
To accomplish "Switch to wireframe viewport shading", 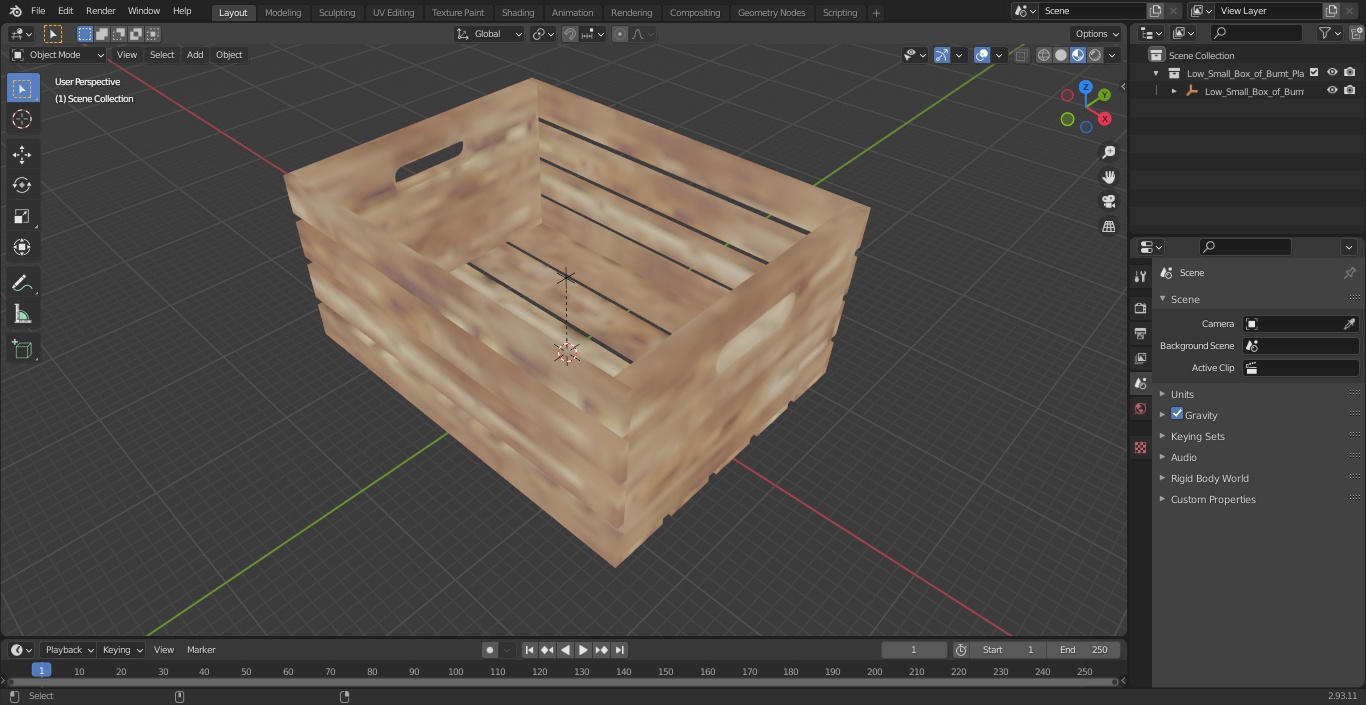I will click(x=1044, y=55).
